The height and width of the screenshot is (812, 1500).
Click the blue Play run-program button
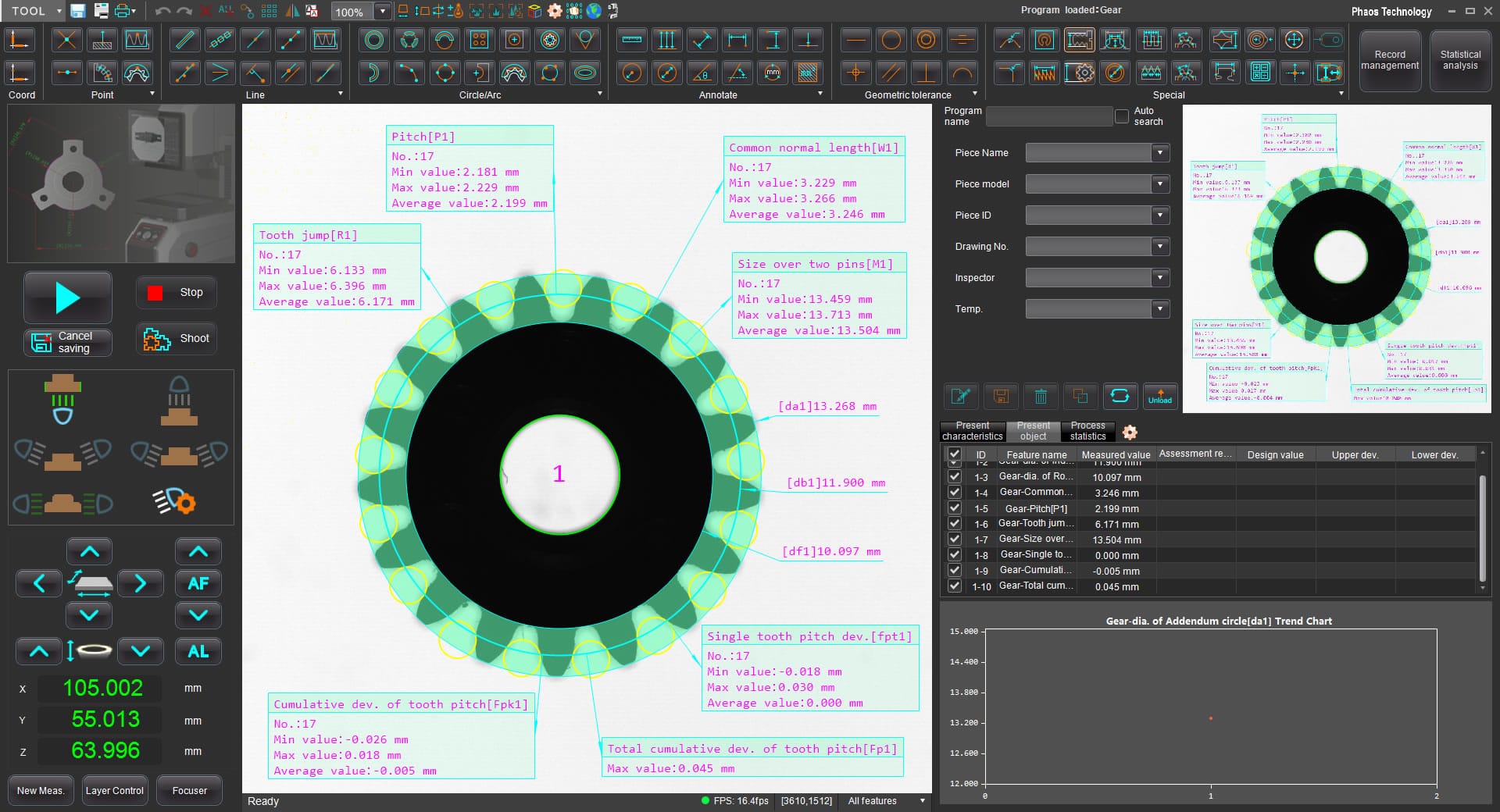67,297
